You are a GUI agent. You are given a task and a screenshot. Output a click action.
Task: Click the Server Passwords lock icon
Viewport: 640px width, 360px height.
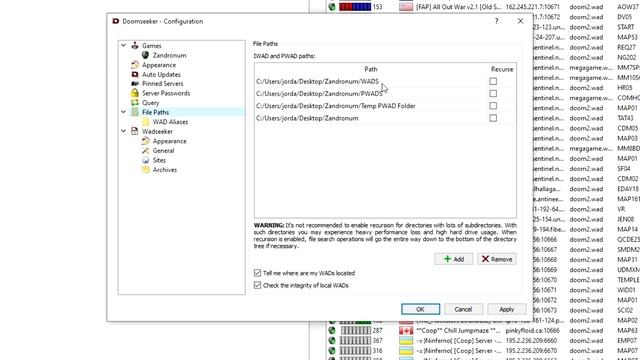point(135,93)
